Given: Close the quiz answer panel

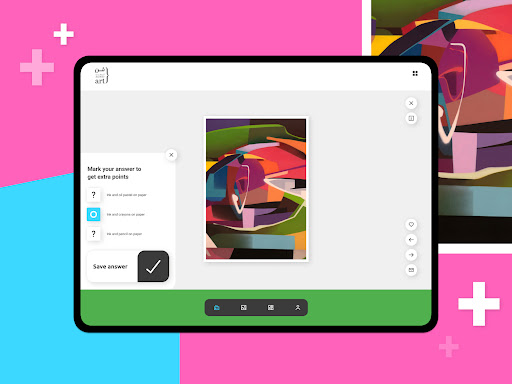Looking at the screenshot, I should [x=171, y=155].
